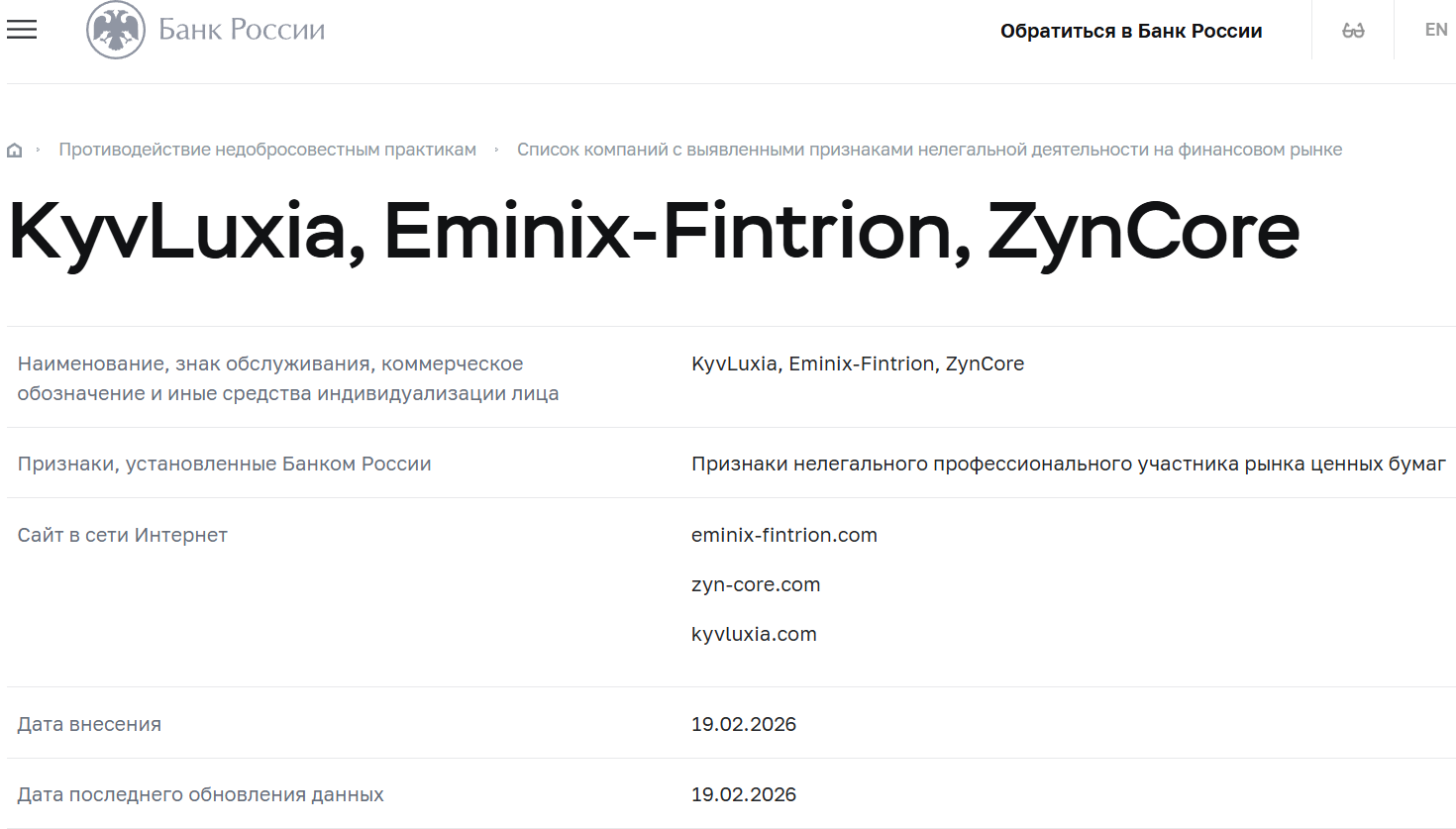Select the 'Признаки, установленные Банком России' label
Viewport: 1456px width, 829px height.
[224, 463]
